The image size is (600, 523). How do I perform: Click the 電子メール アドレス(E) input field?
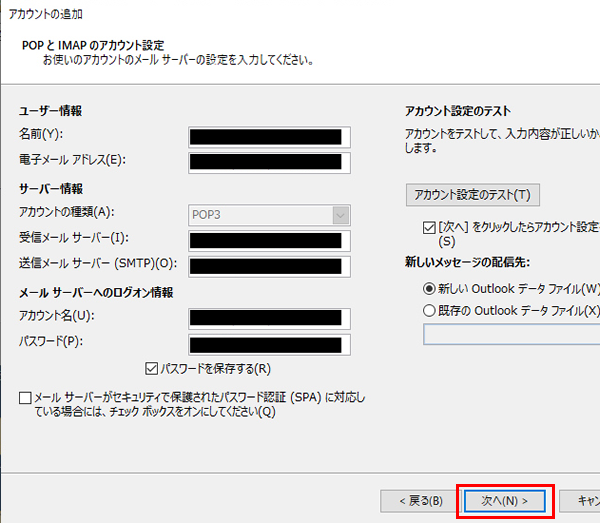[x=269, y=161]
